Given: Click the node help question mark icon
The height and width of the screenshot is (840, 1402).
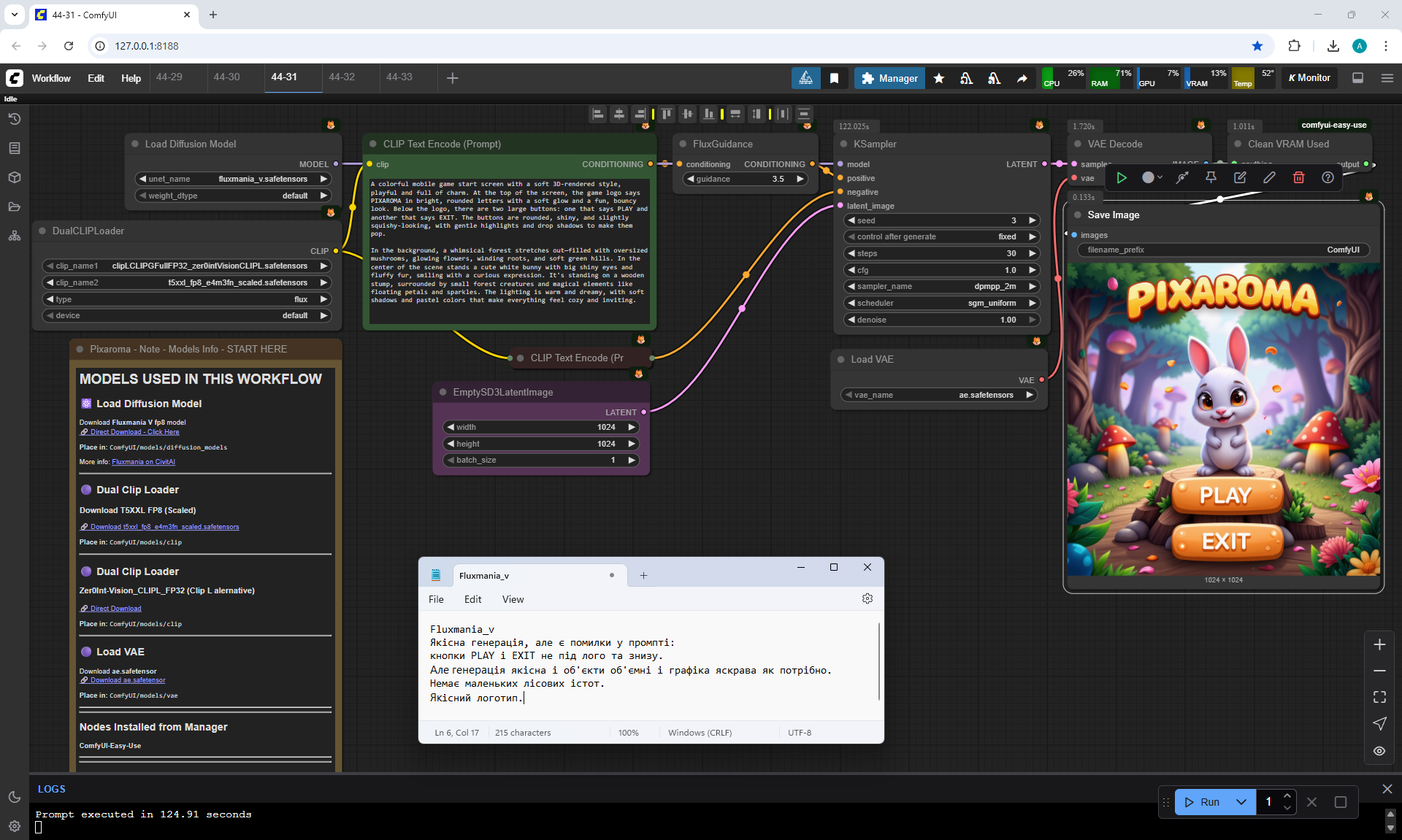Looking at the screenshot, I should (x=1328, y=177).
